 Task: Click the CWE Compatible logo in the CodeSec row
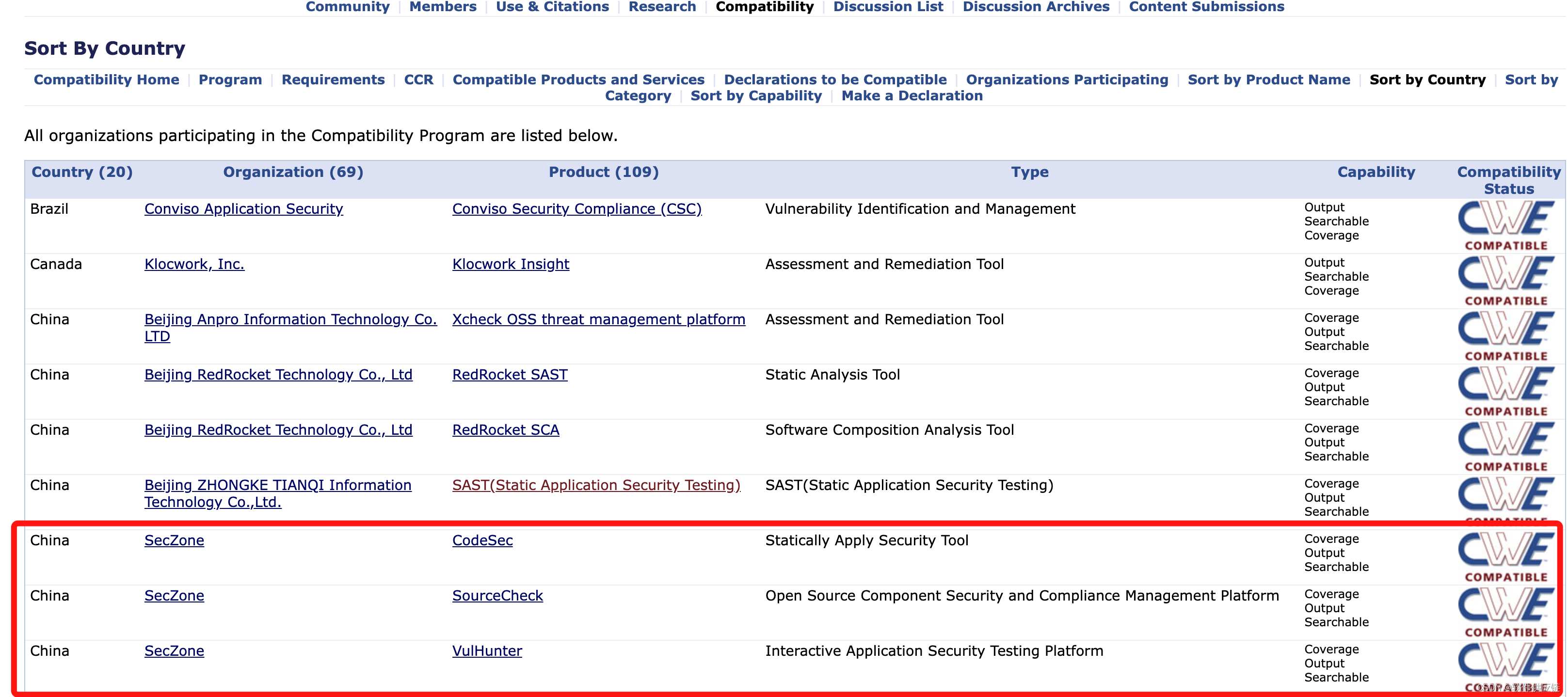[x=1506, y=557]
